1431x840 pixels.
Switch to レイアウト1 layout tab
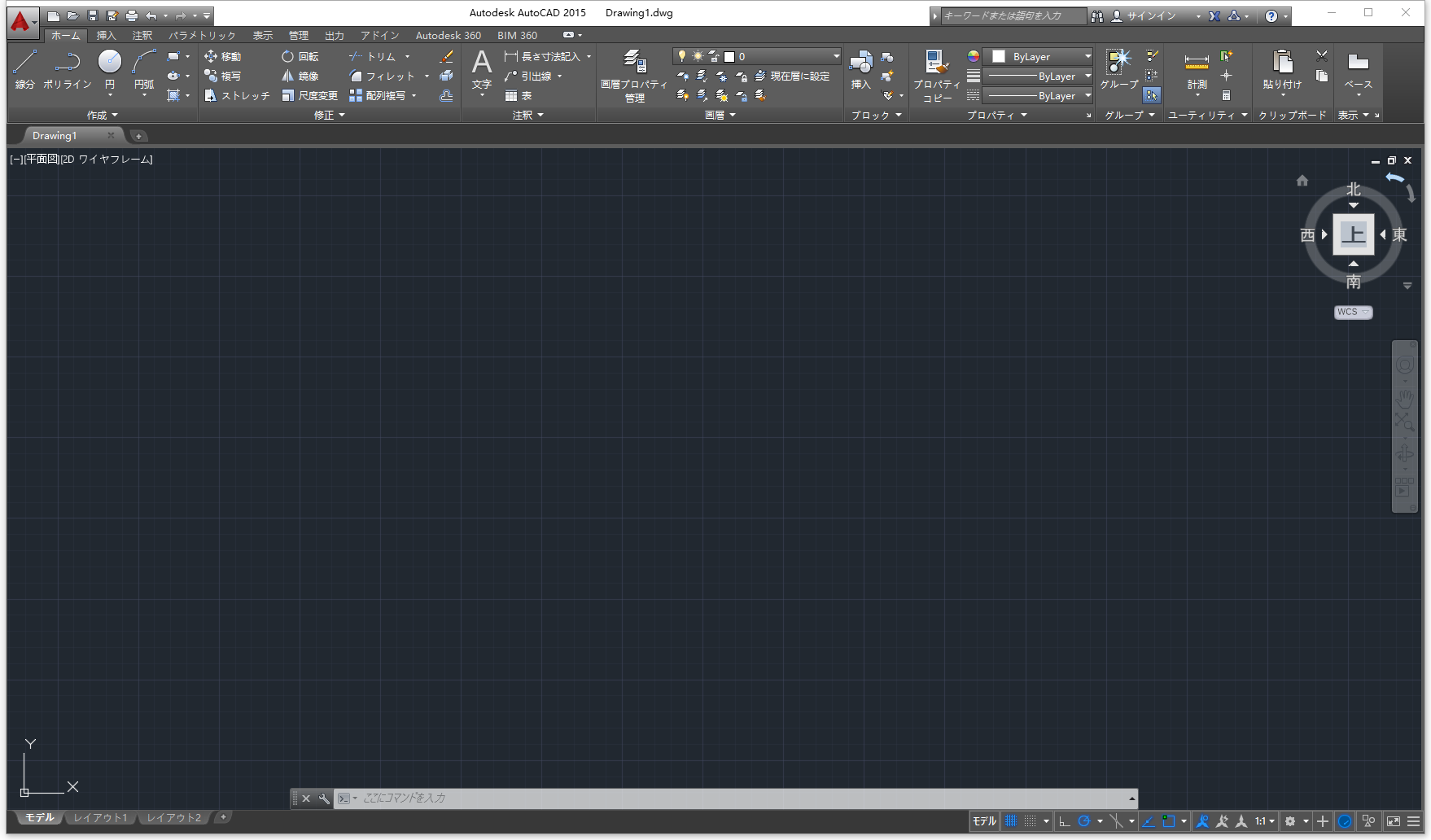click(x=100, y=817)
